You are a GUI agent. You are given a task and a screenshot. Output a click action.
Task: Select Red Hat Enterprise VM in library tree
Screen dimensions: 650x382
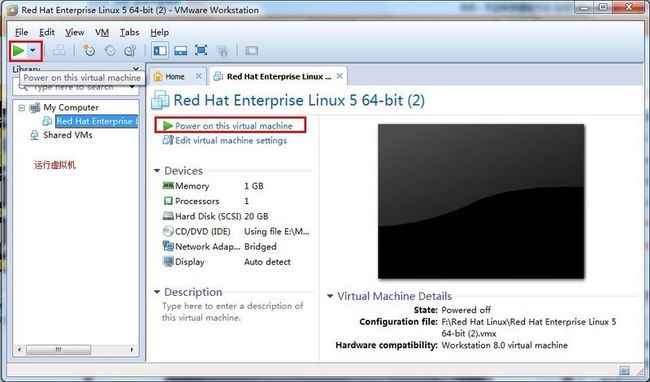click(97, 121)
